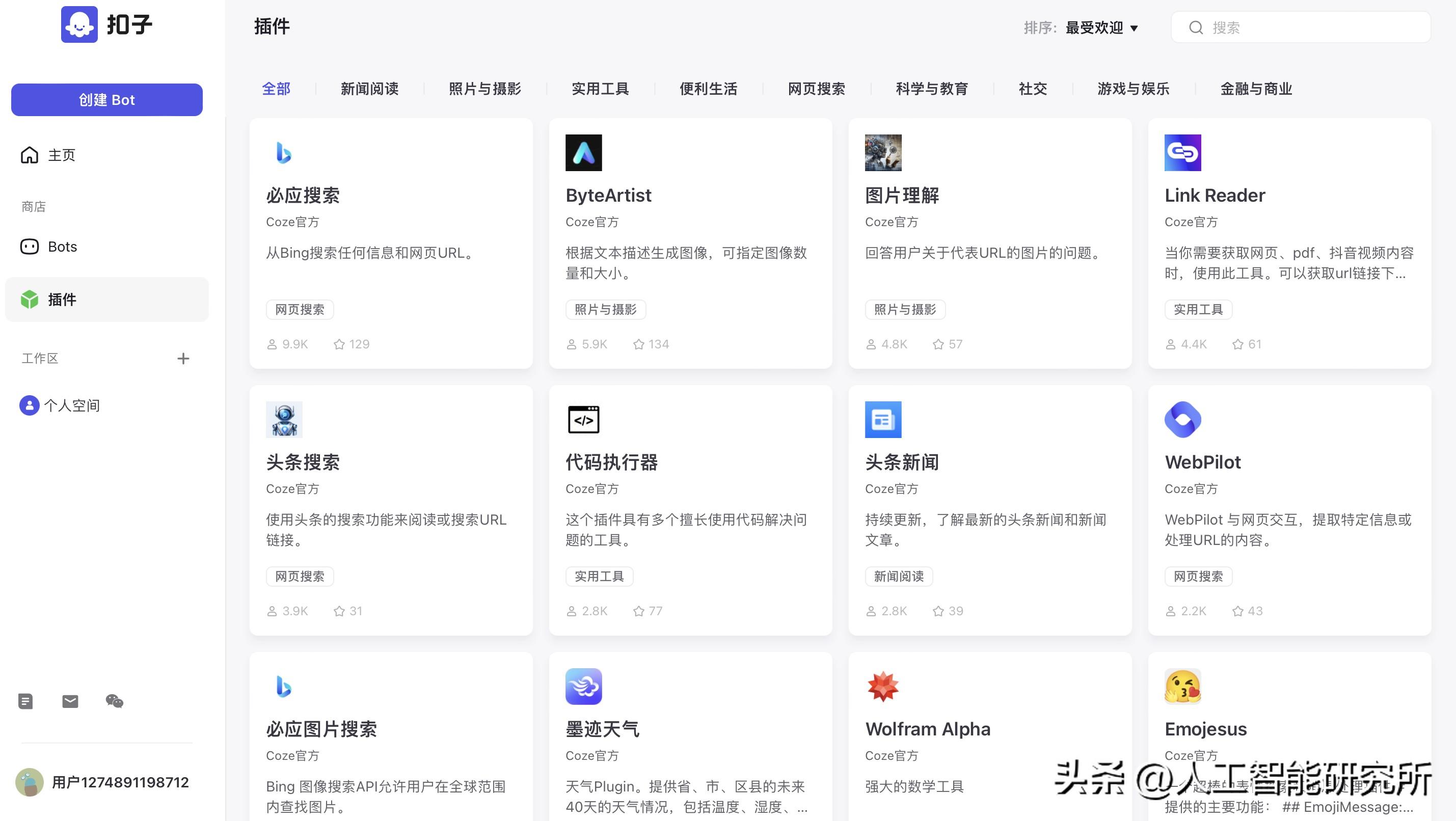This screenshot has height=821, width=1456.
Task: Open the 墨迹天气 plugin title
Action: [x=603, y=729]
